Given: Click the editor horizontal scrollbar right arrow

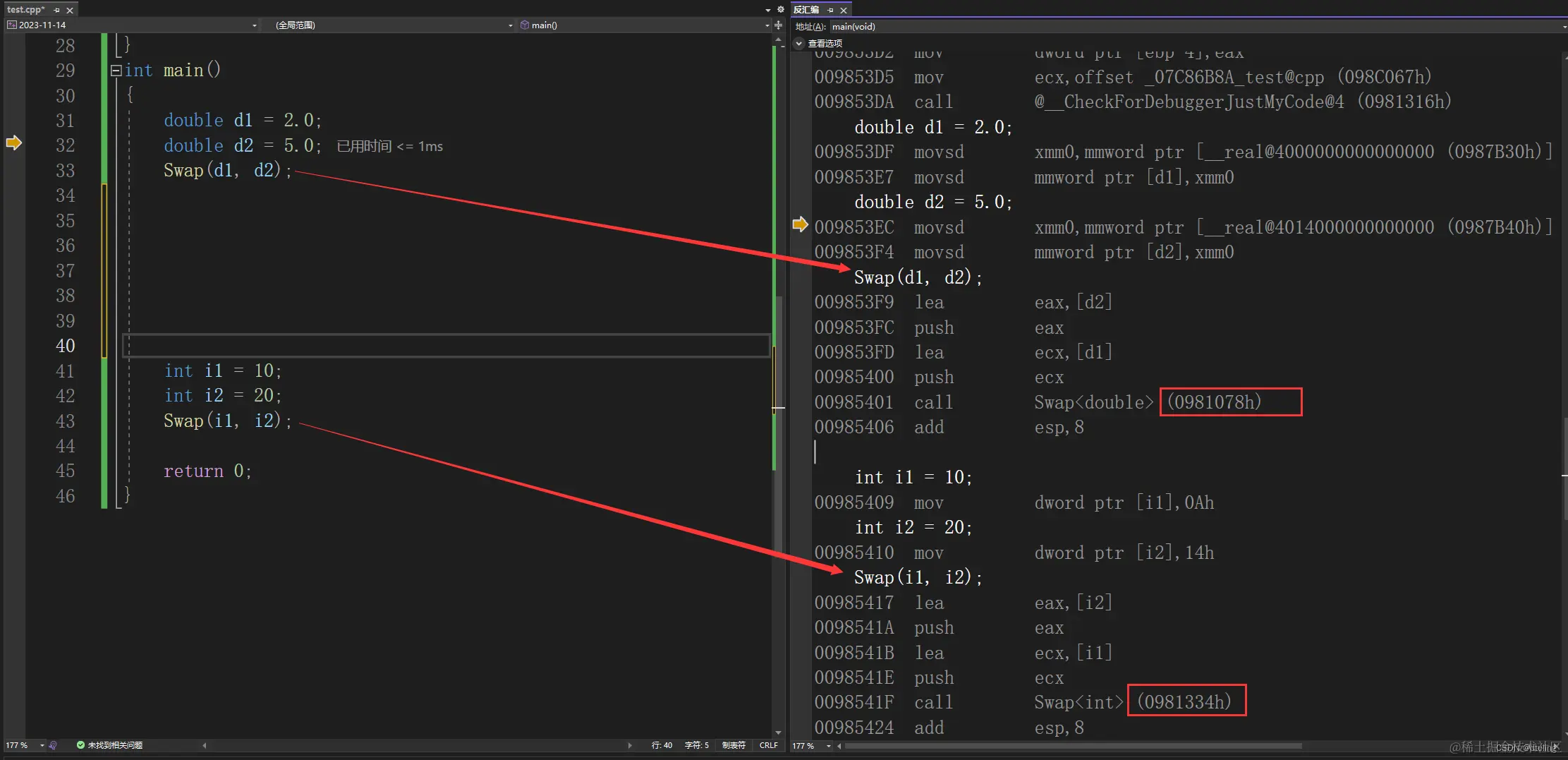Looking at the screenshot, I should [x=630, y=745].
